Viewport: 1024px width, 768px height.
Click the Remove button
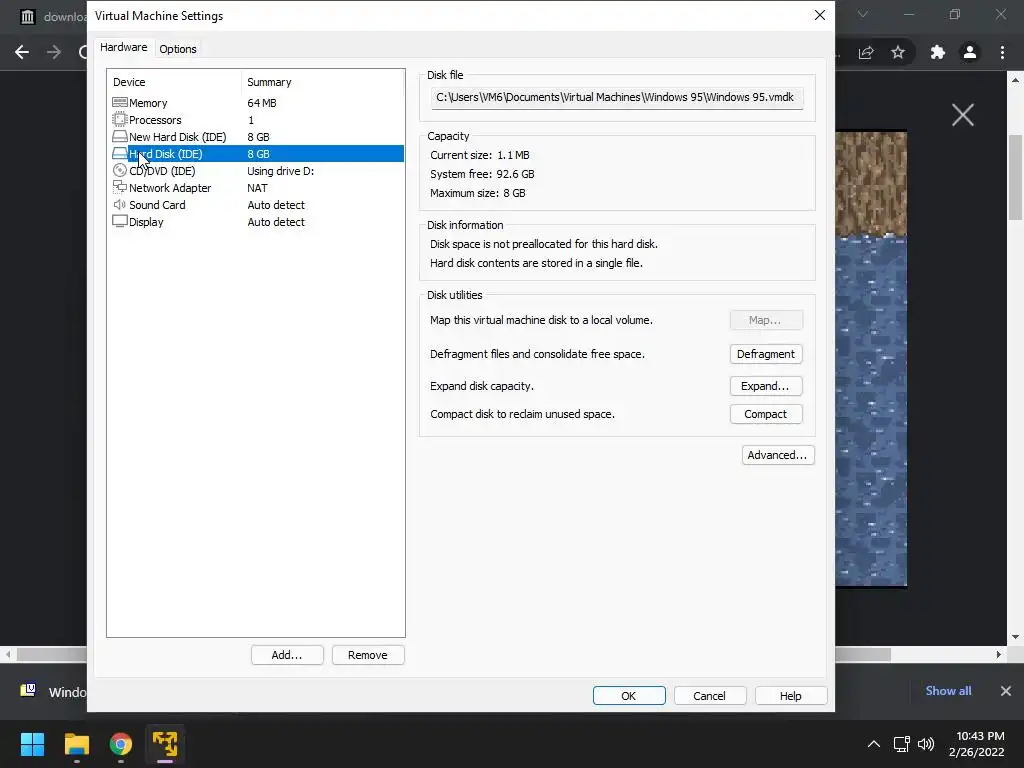(368, 655)
